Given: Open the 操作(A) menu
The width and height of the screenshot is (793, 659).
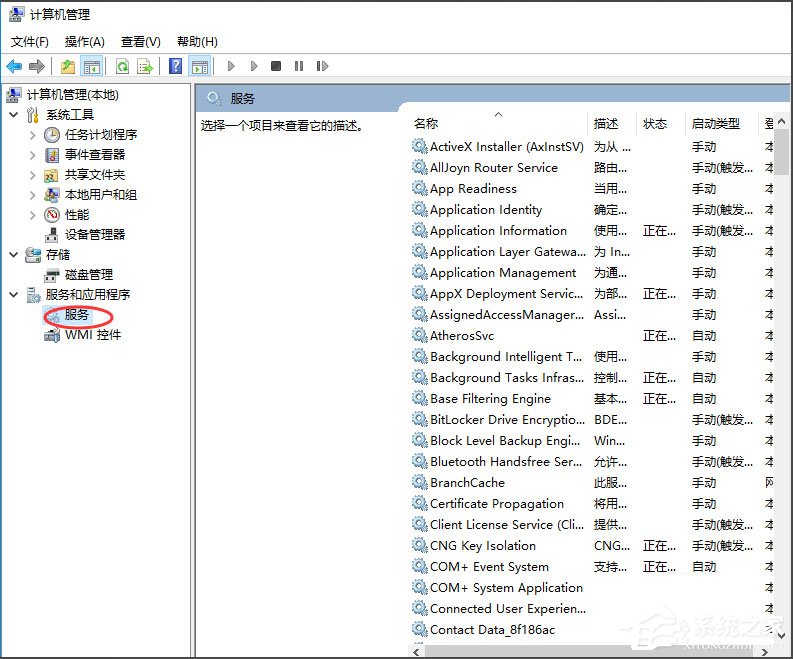Looking at the screenshot, I should [84, 41].
